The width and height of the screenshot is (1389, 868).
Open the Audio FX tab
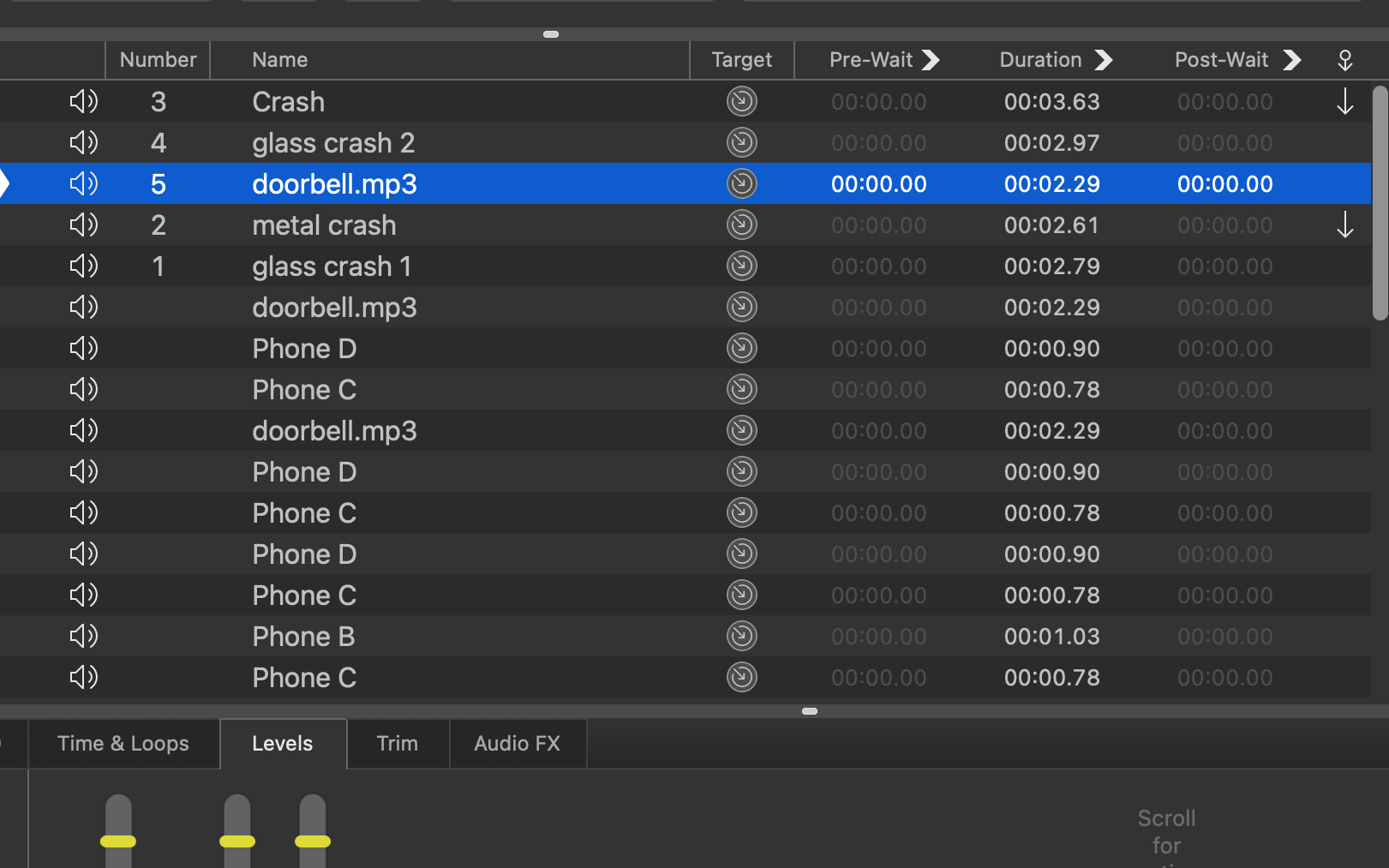pyautogui.click(x=517, y=744)
